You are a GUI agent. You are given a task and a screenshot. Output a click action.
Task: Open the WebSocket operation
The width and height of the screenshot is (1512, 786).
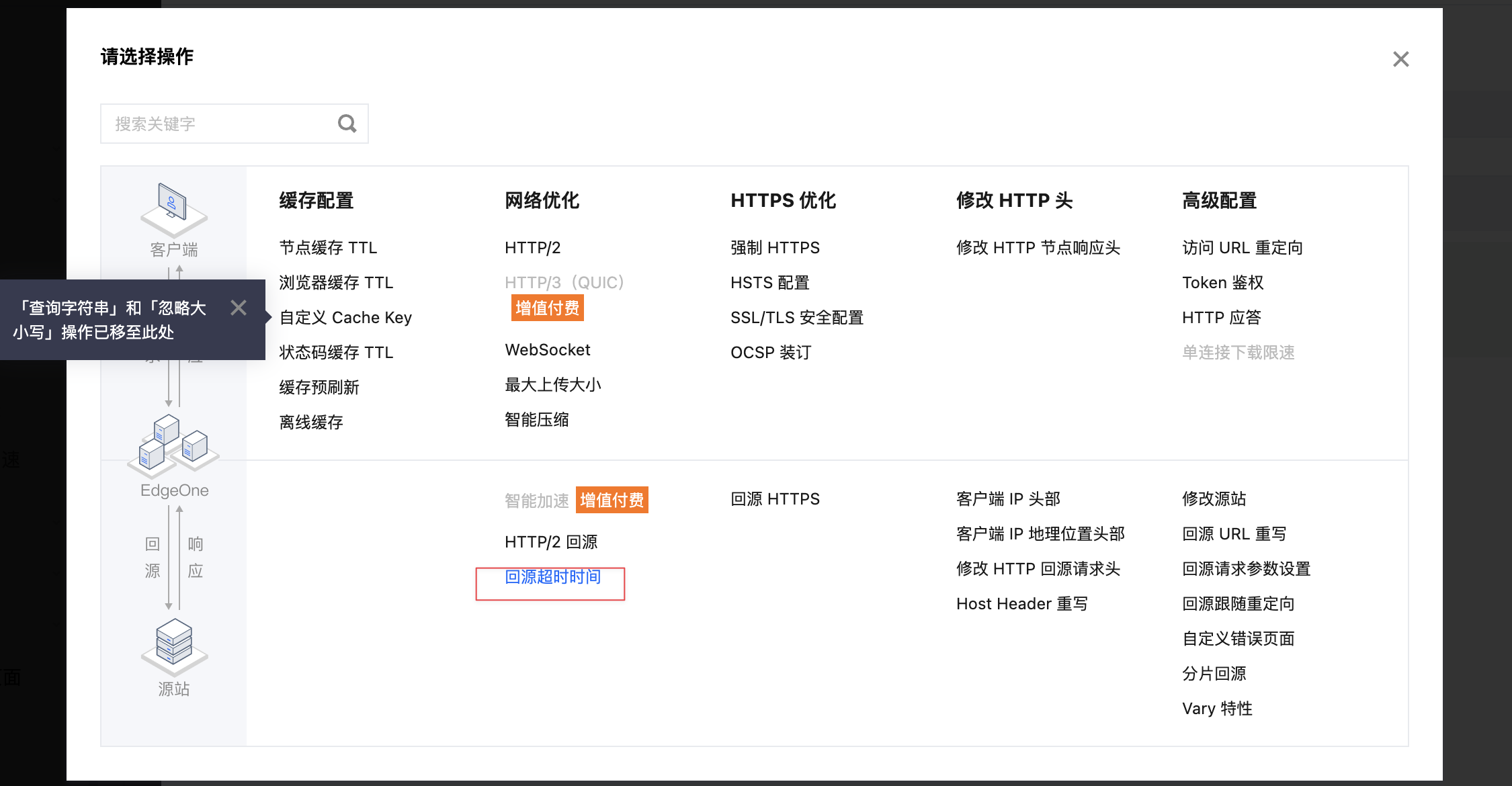(x=548, y=350)
